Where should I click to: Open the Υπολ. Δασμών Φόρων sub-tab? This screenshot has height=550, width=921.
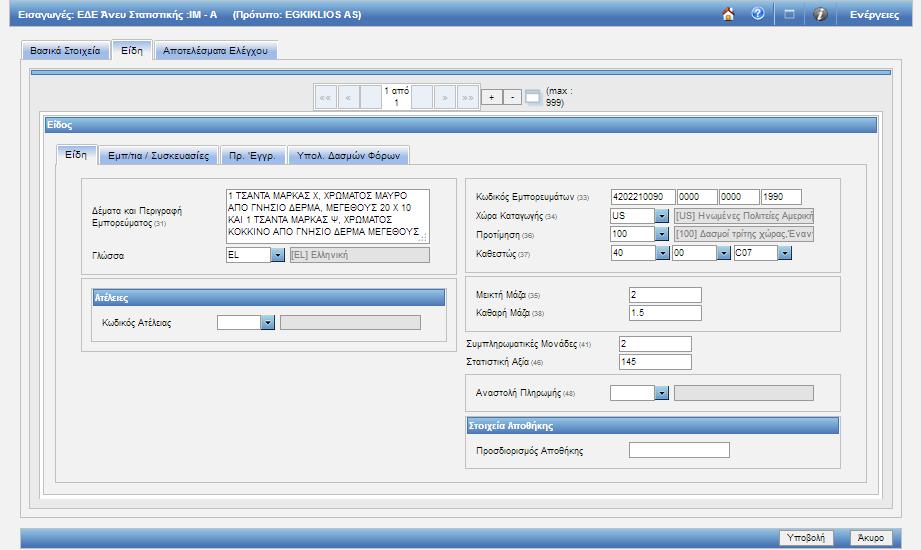pyautogui.click(x=348, y=156)
